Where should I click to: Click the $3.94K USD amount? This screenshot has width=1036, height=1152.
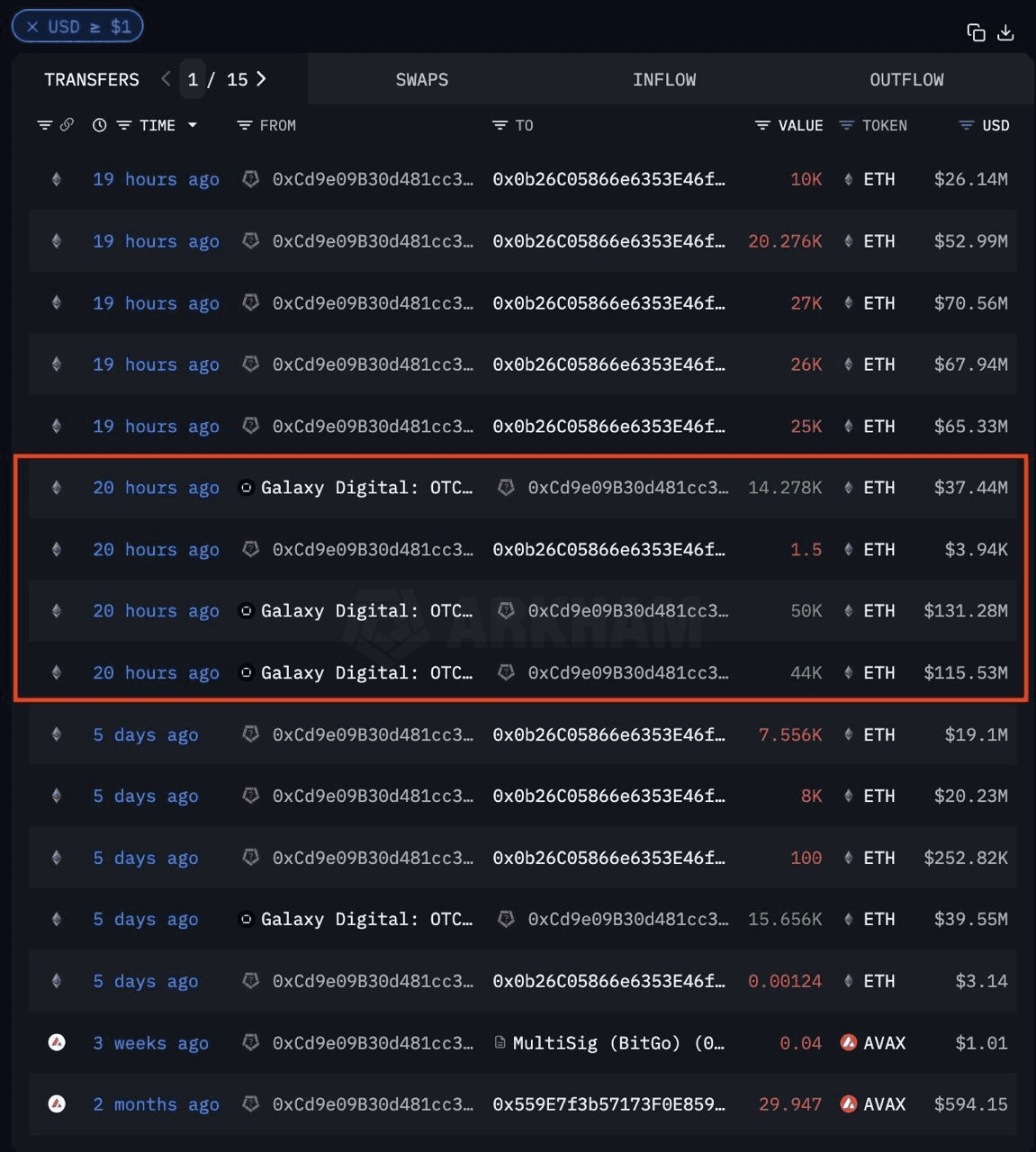[x=976, y=550]
